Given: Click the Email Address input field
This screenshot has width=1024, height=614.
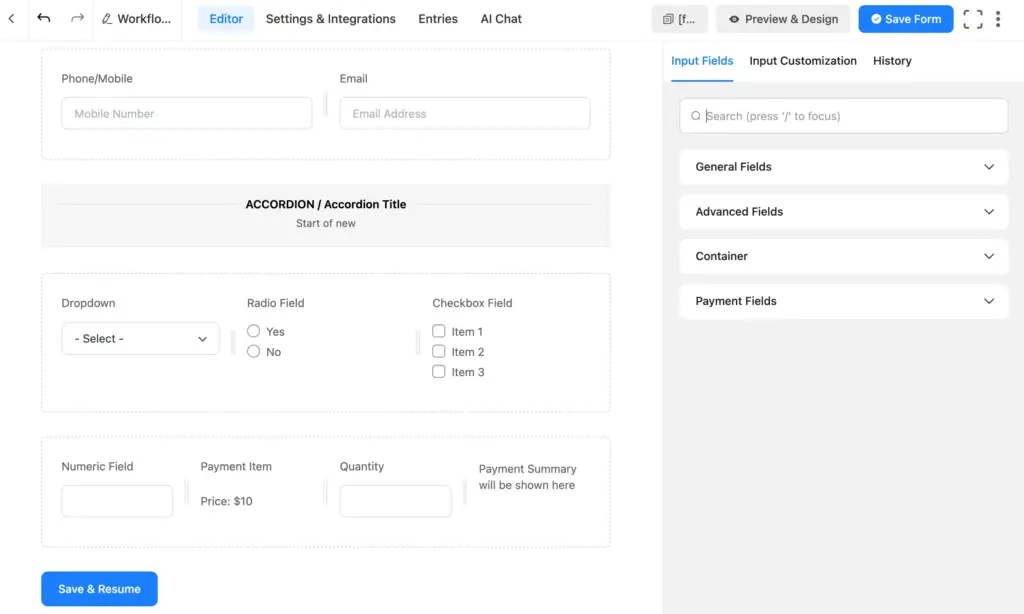Looking at the screenshot, I should (465, 113).
